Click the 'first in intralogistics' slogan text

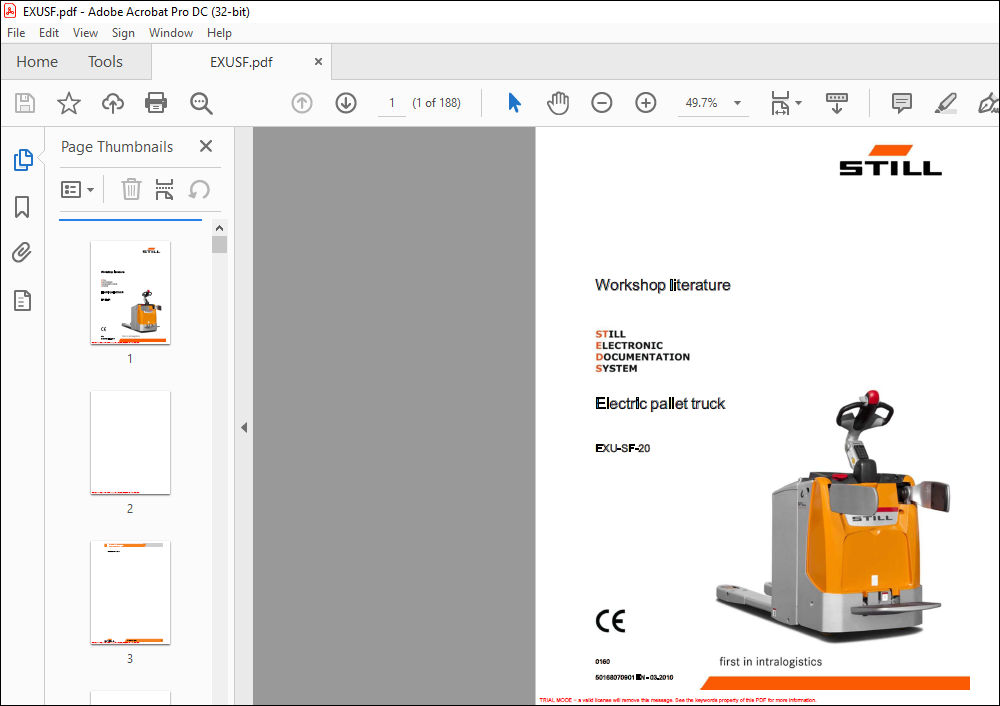coord(770,662)
